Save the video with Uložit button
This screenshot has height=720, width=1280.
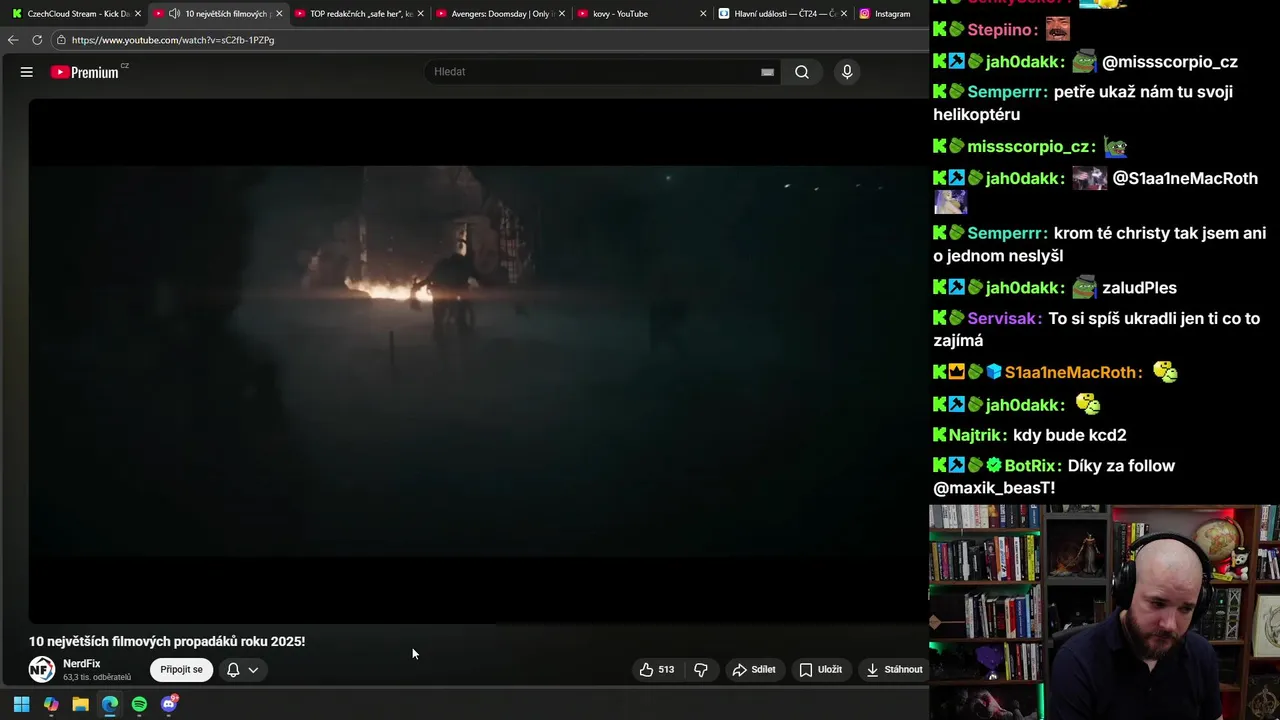[x=821, y=670]
